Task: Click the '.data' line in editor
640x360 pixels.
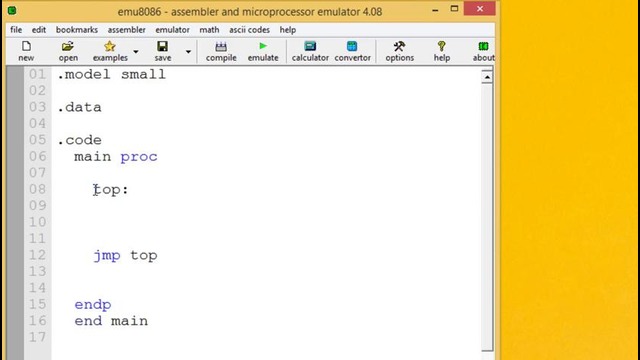Action: [79, 107]
